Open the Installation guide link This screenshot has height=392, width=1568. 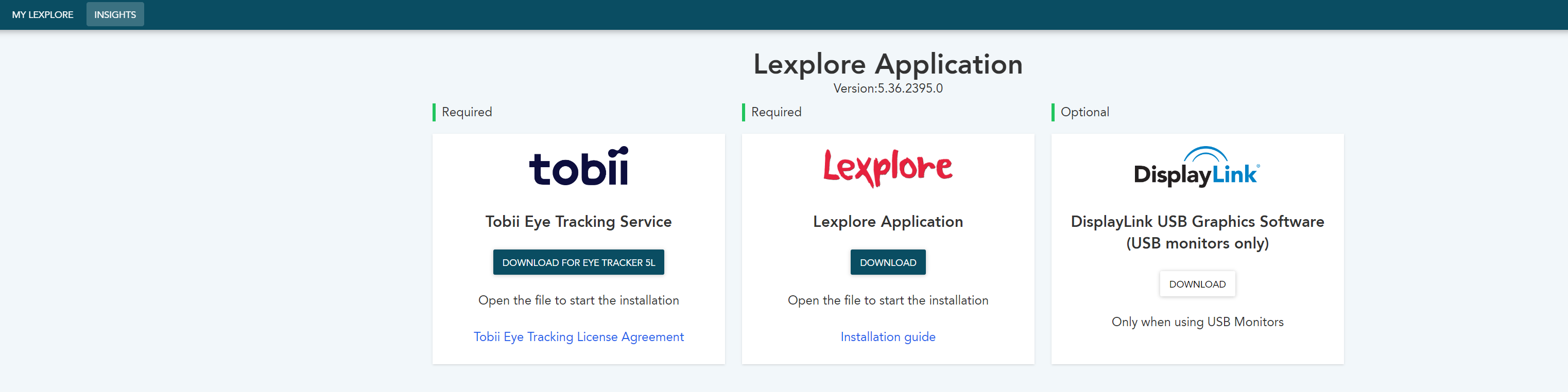point(888,336)
